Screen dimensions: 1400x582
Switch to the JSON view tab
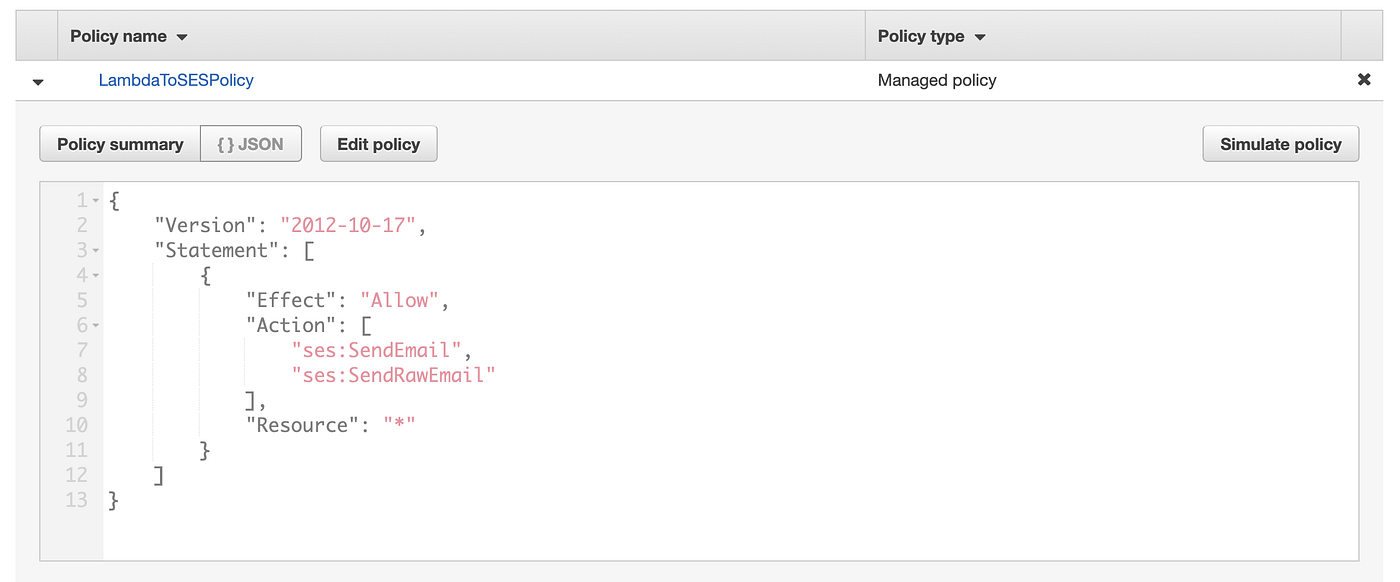tap(251, 144)
